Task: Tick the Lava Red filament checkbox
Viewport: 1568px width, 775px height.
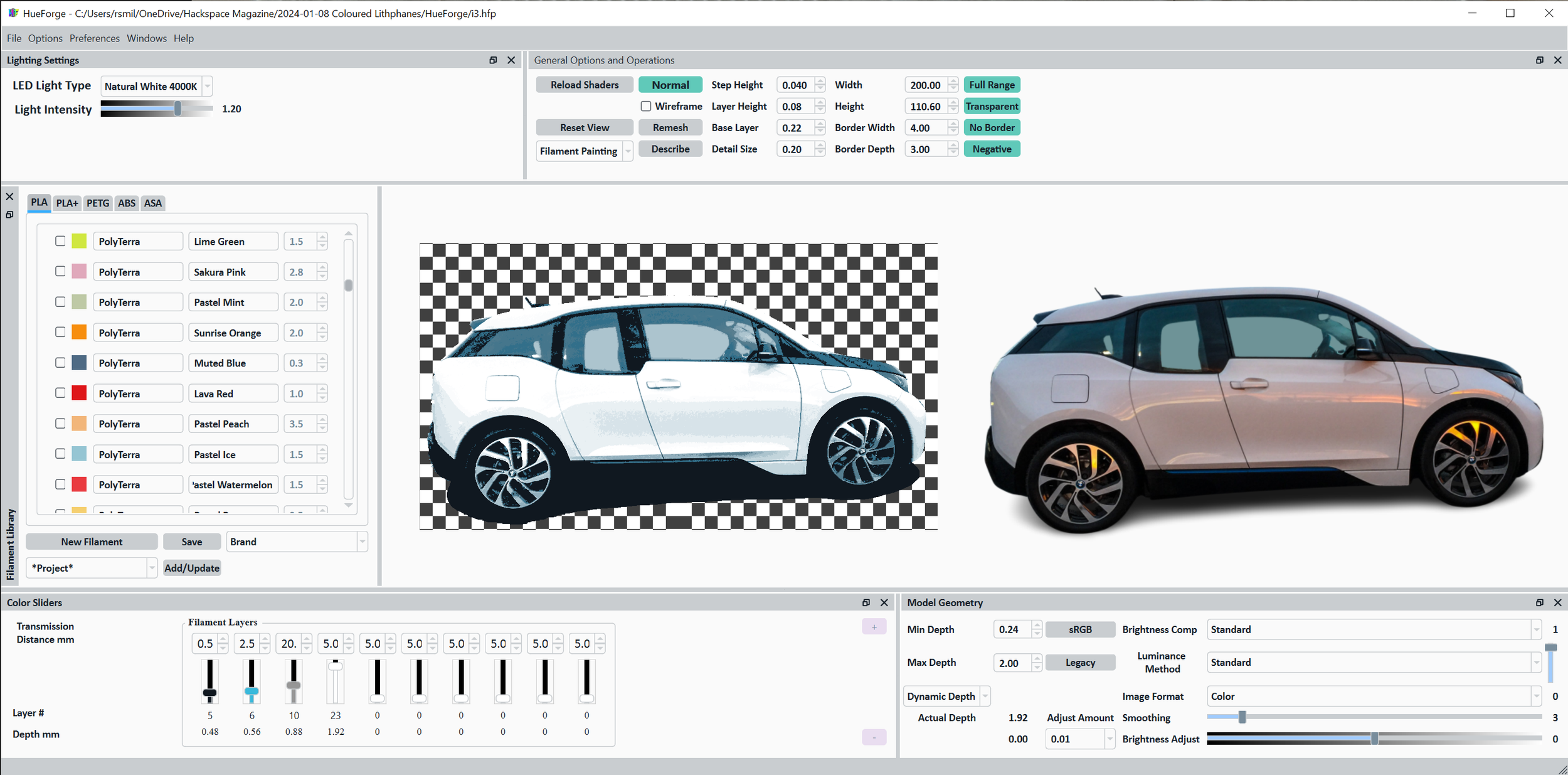Action: [x=60, y=393]
